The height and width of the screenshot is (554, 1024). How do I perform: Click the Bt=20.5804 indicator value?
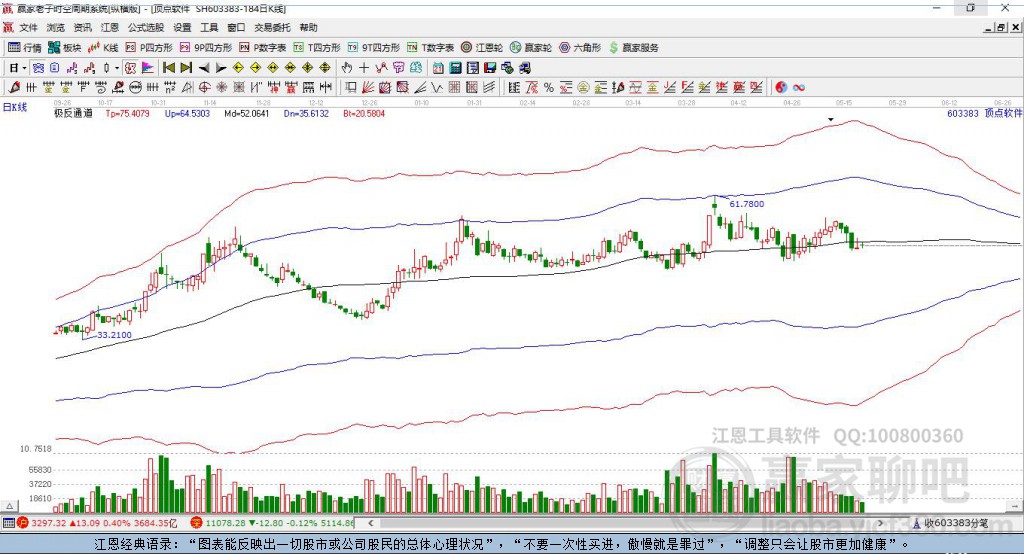[364, 113]
